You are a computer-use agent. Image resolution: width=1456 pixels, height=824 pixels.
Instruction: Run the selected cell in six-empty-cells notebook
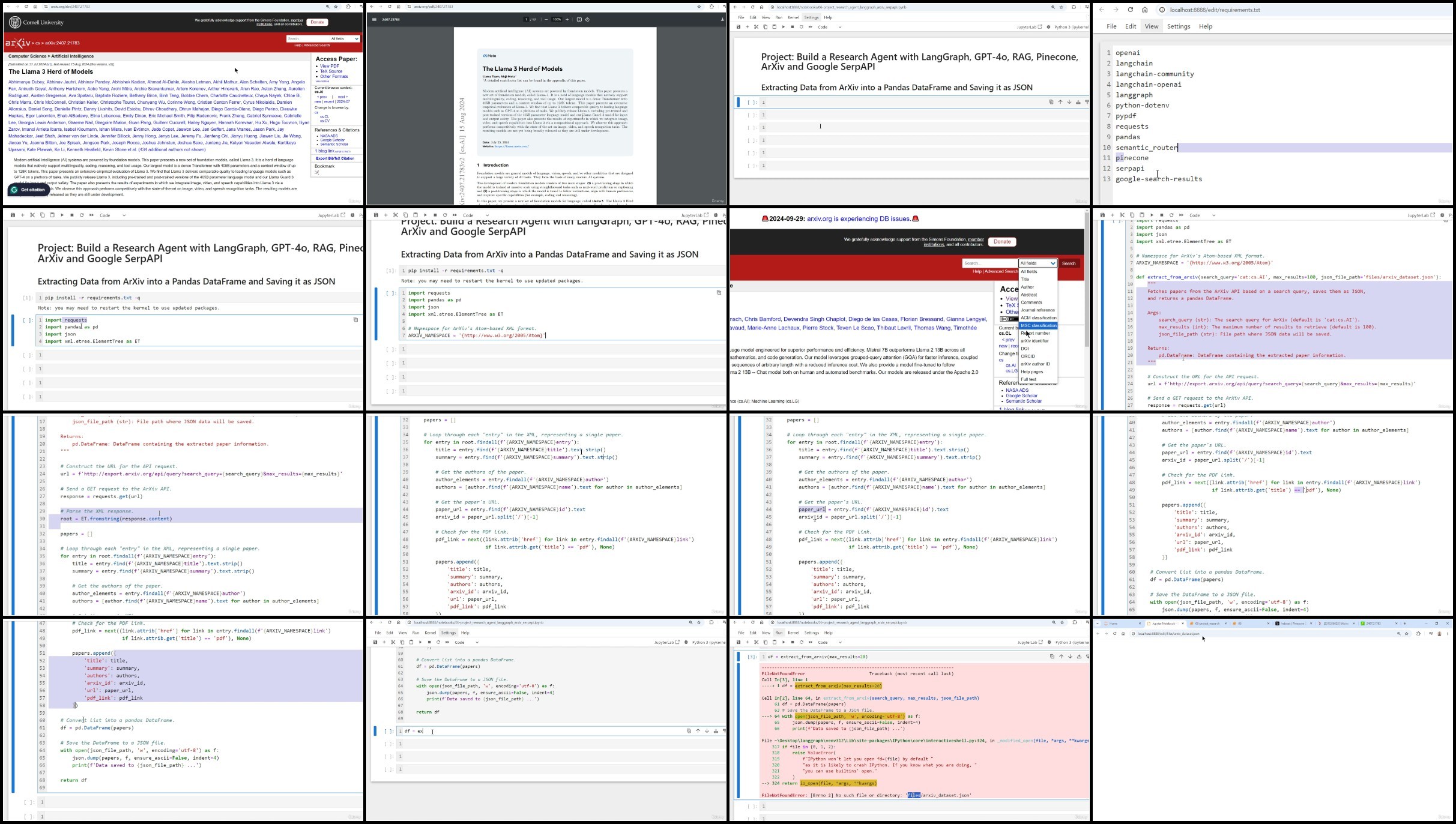coord(783,27)
